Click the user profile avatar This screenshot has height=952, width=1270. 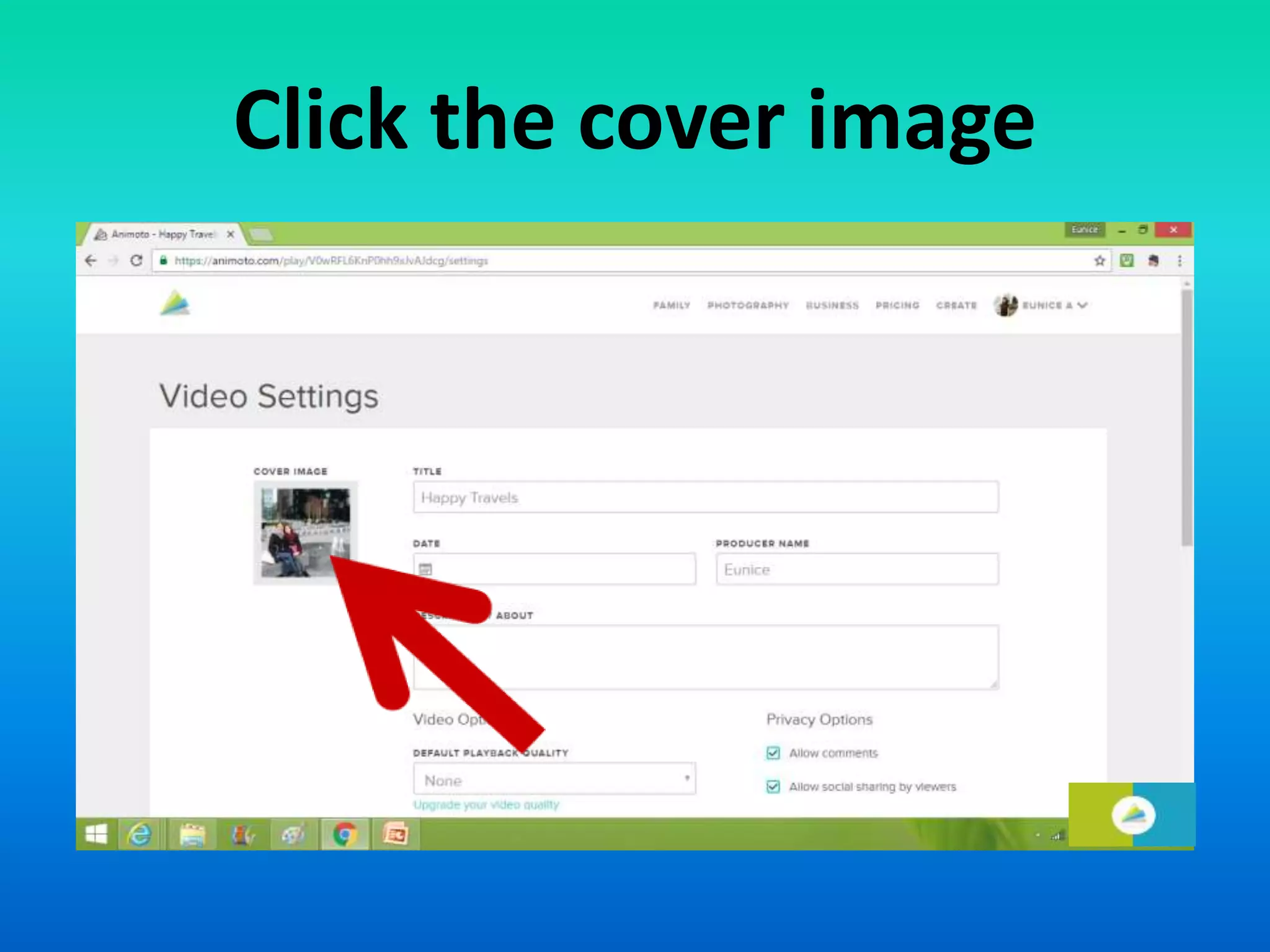1005,305
